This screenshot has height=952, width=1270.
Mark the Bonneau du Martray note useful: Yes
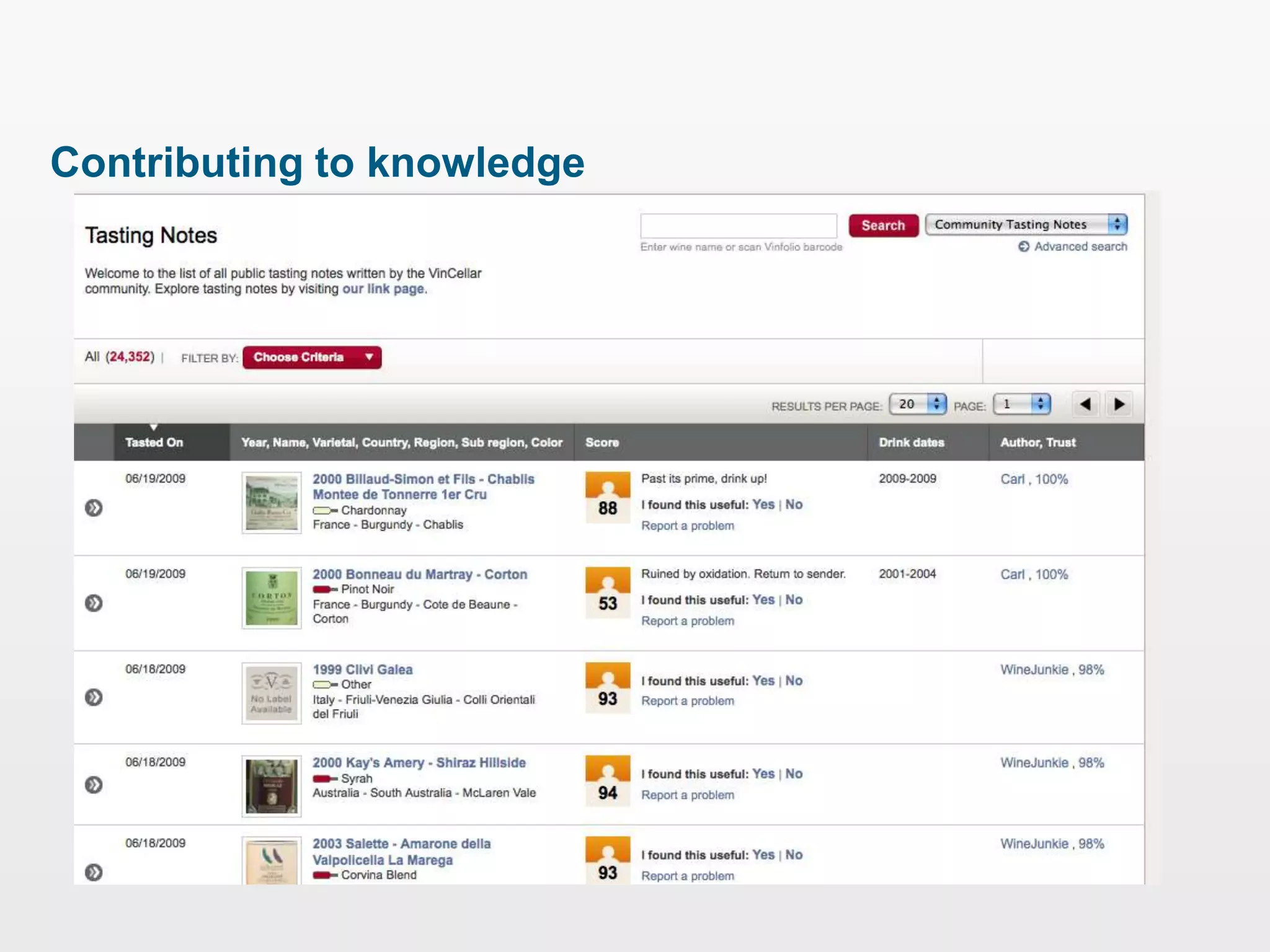[x=763, y=600]
